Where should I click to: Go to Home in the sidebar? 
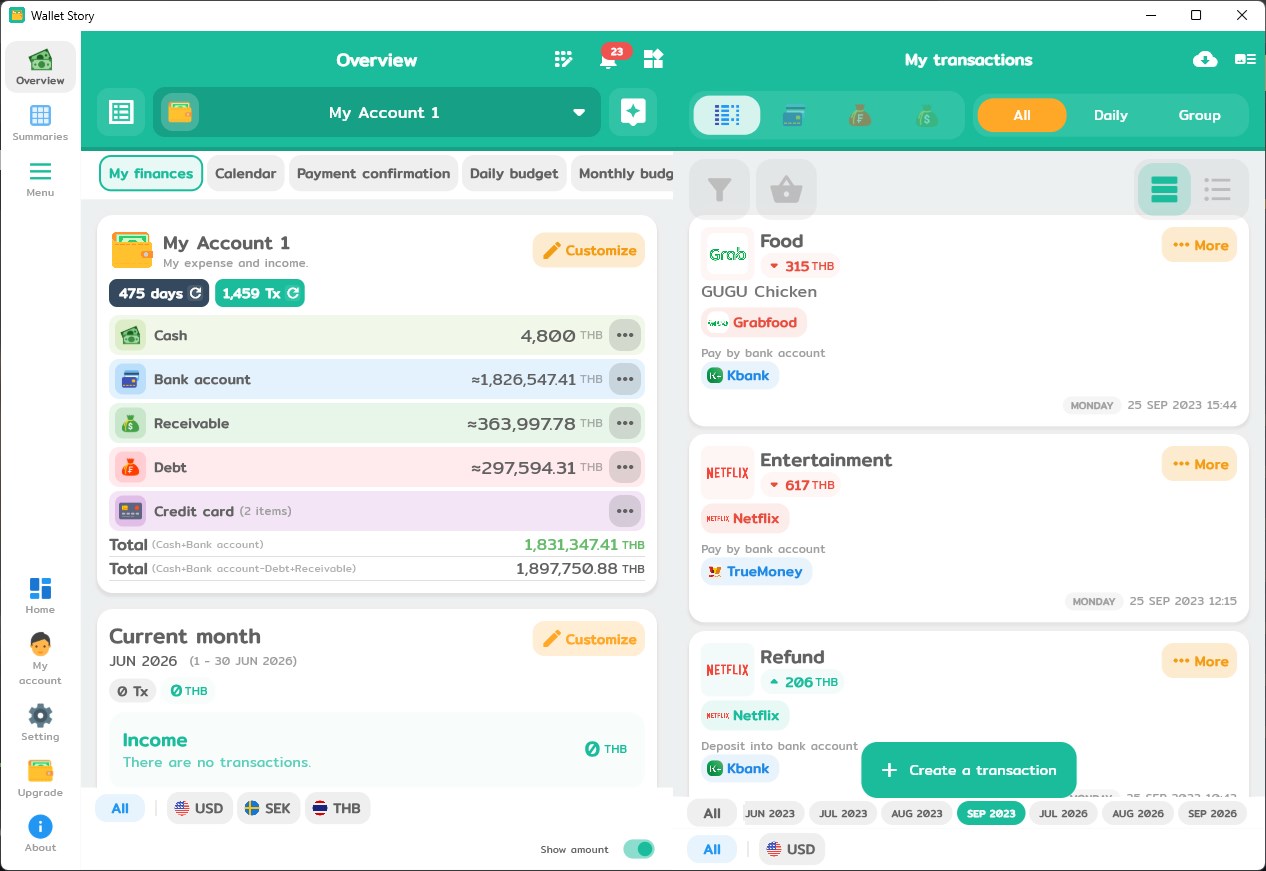coord(40,596)
